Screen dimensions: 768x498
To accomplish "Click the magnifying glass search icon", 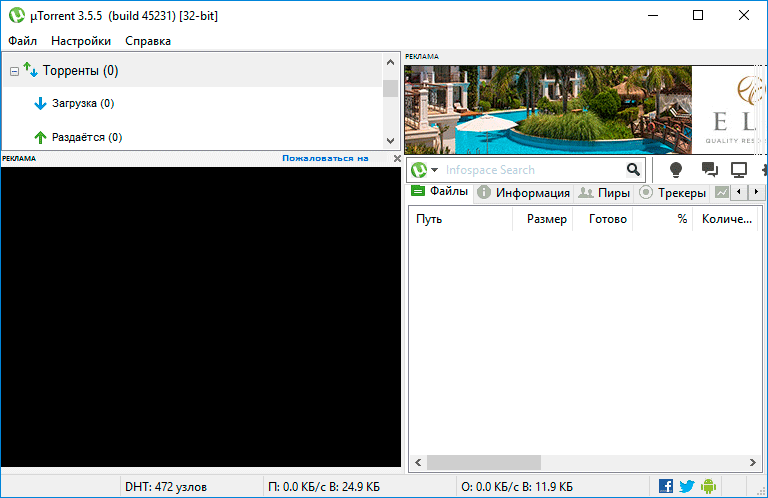I will pos(633,169).
